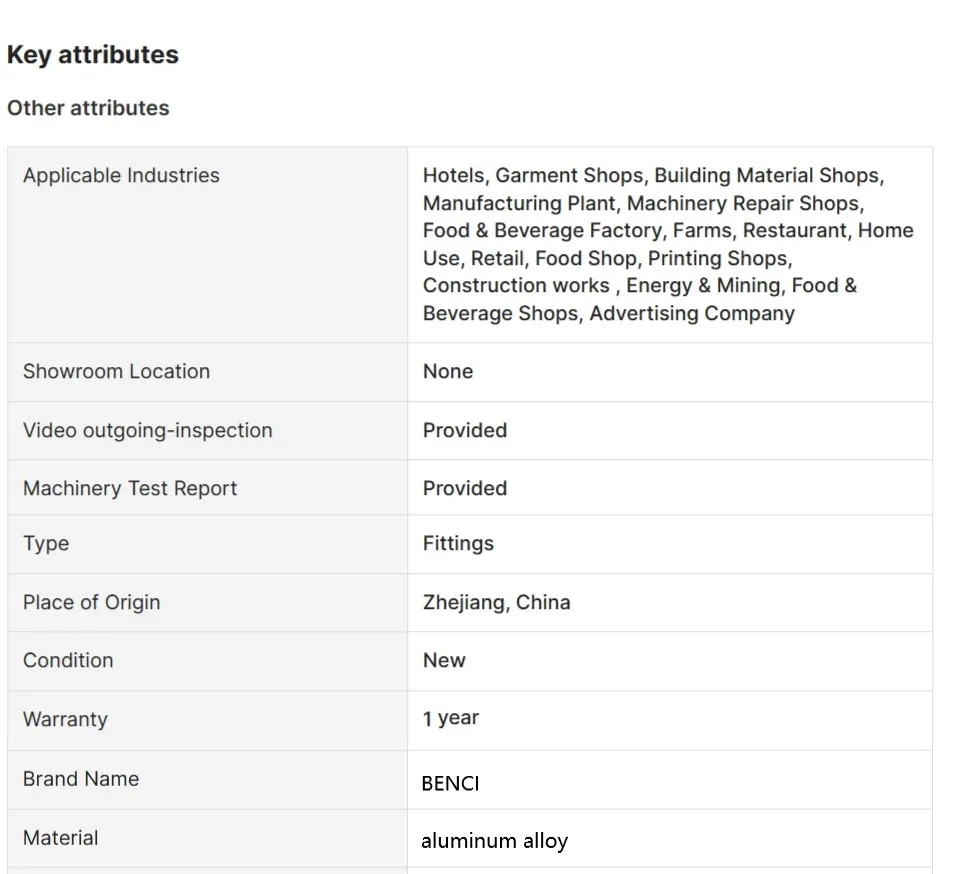Click Provided value beside Machinery Test Report
The width and height of the screenshot is (953, 874).
(x=465, y=488)
